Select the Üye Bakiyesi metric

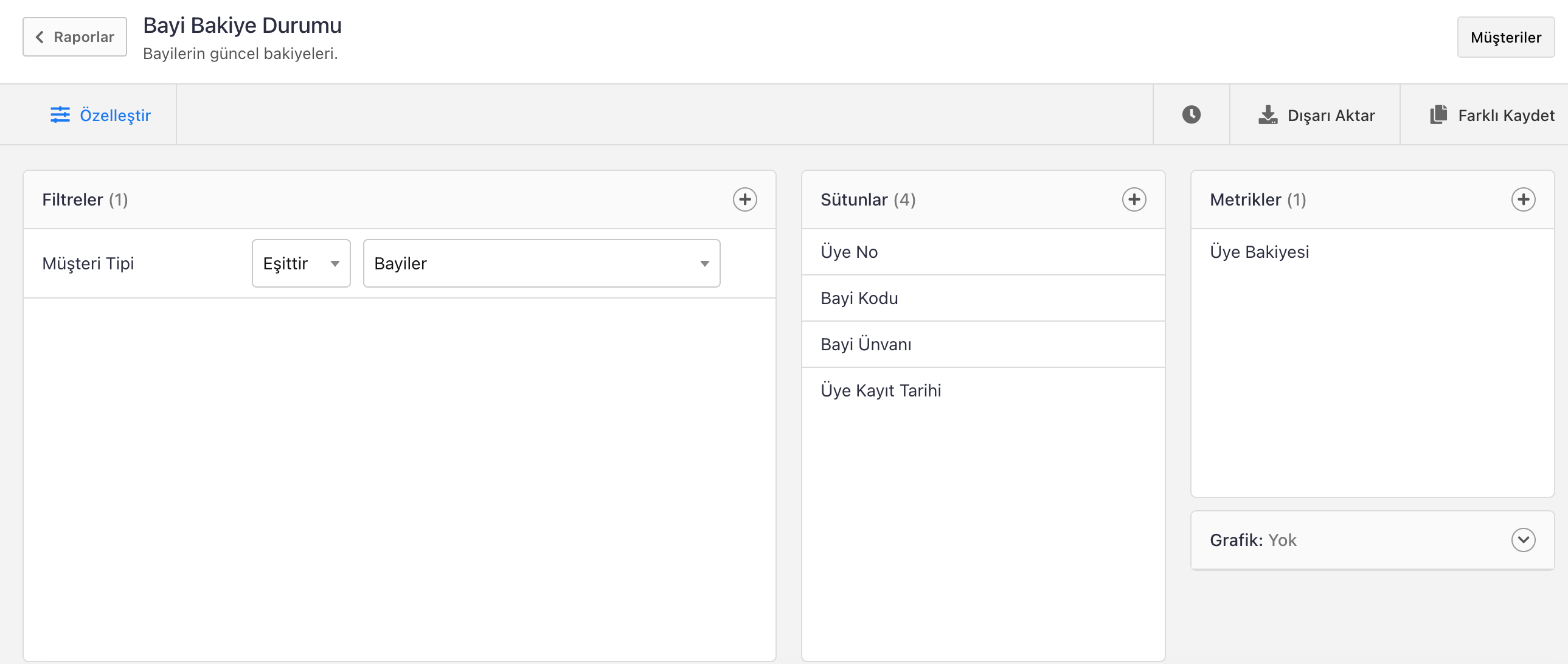click(1259, 252)
